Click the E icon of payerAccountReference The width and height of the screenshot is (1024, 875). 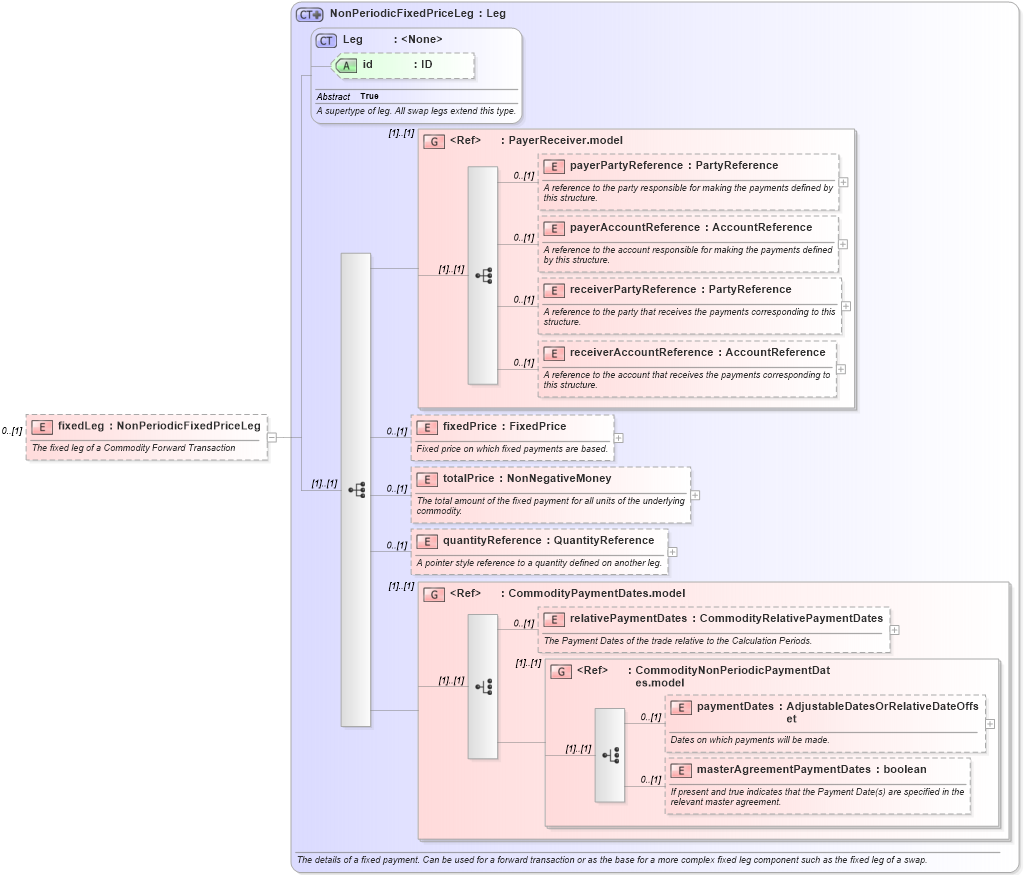pyautogui.click(x=554, y=229)
